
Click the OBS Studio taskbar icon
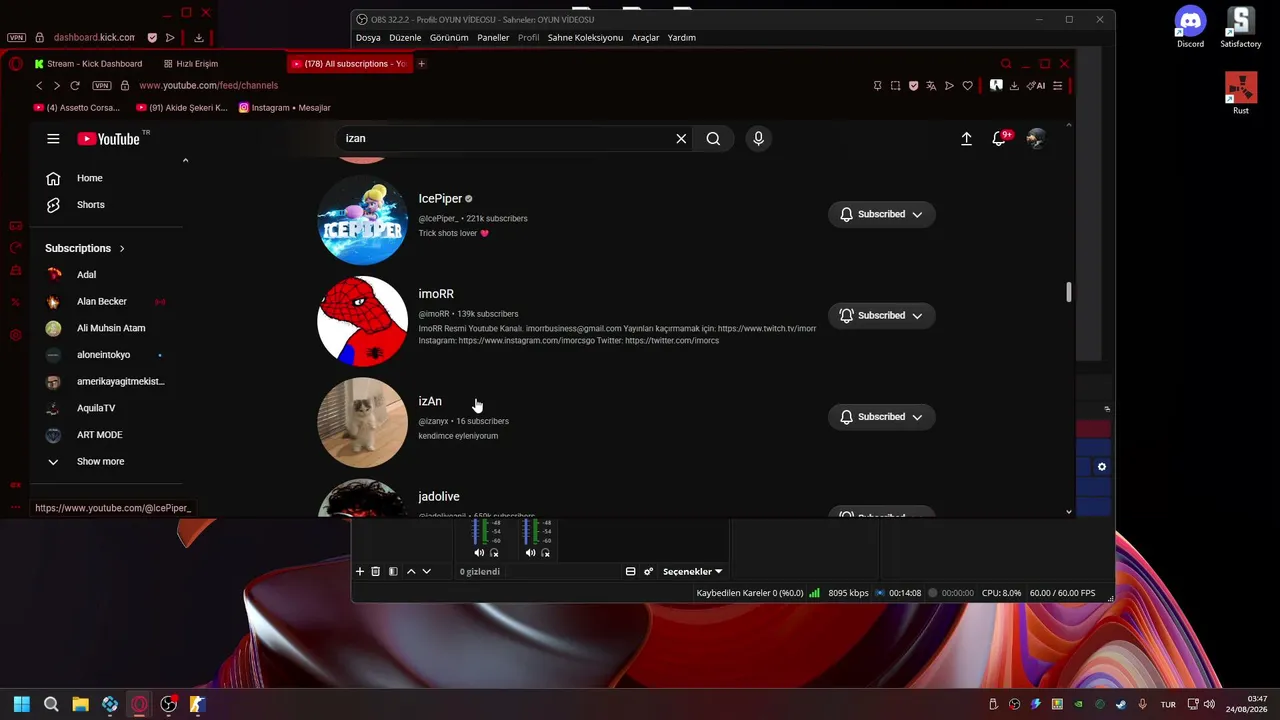click(169, 704)
